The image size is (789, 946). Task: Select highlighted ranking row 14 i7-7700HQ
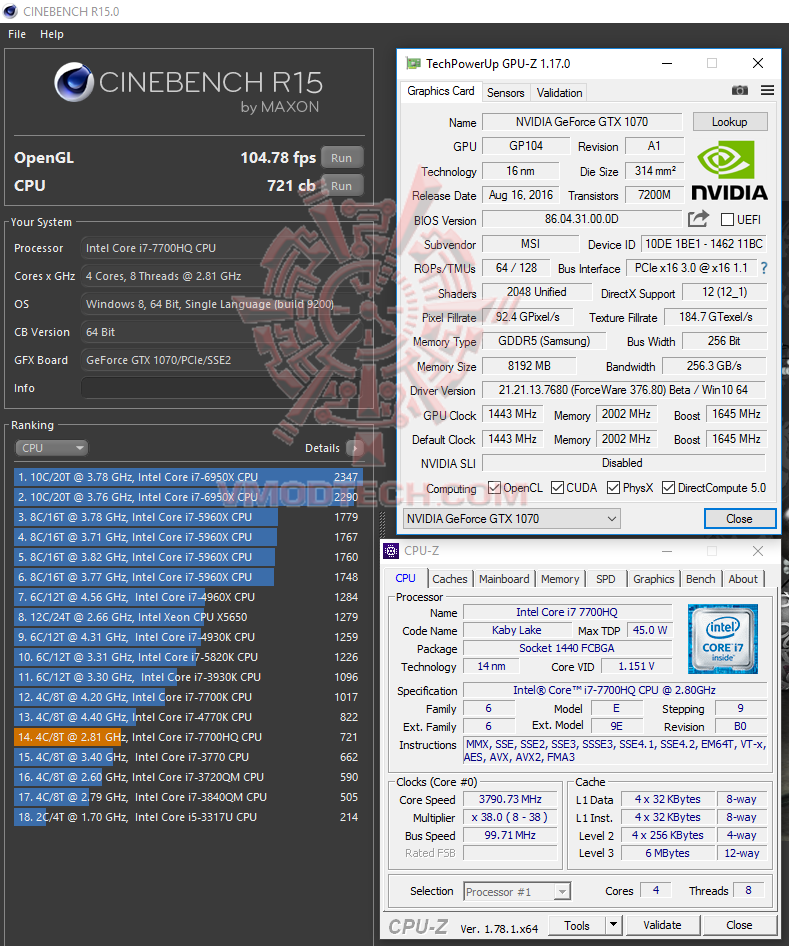click(188, 737)
